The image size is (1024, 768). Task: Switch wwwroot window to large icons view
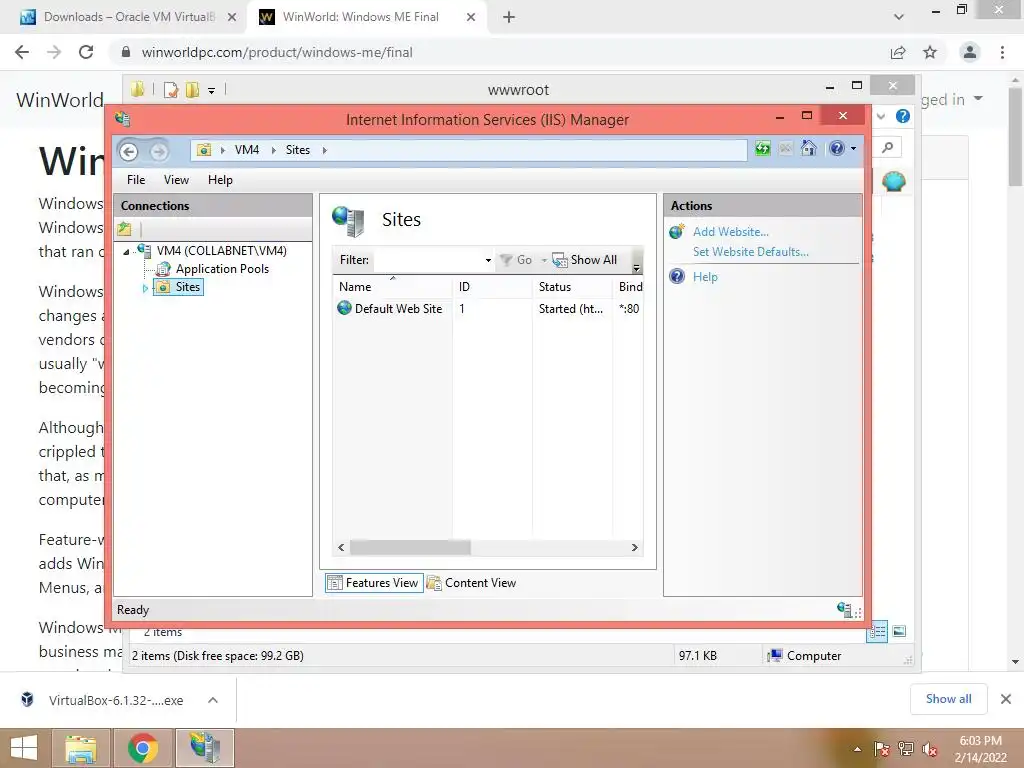click(x=899, y=631)
